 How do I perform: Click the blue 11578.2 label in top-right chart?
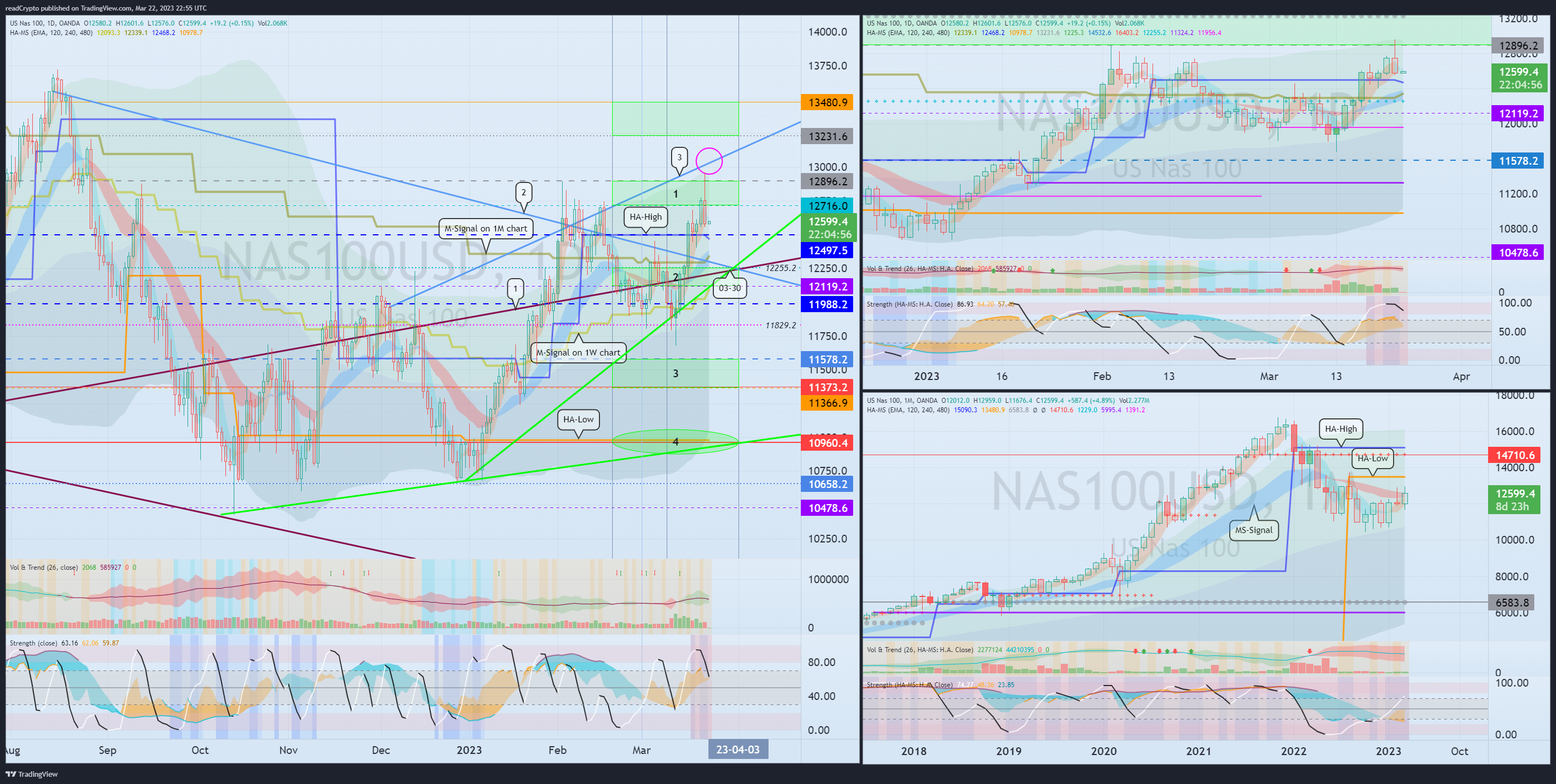click(x=1518, y=161)
